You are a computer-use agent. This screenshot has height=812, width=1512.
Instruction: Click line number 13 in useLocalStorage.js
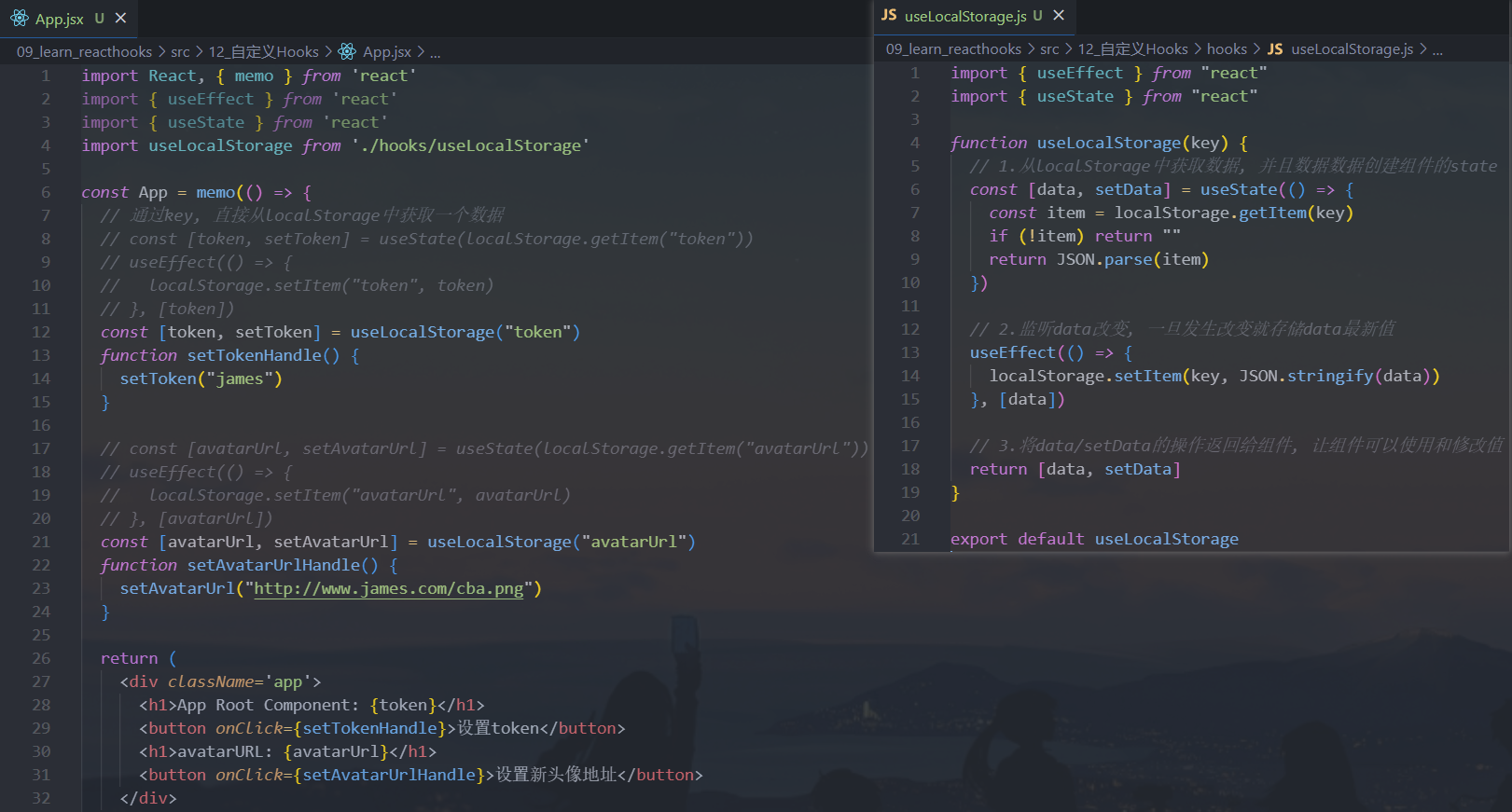tap(910, 352)
